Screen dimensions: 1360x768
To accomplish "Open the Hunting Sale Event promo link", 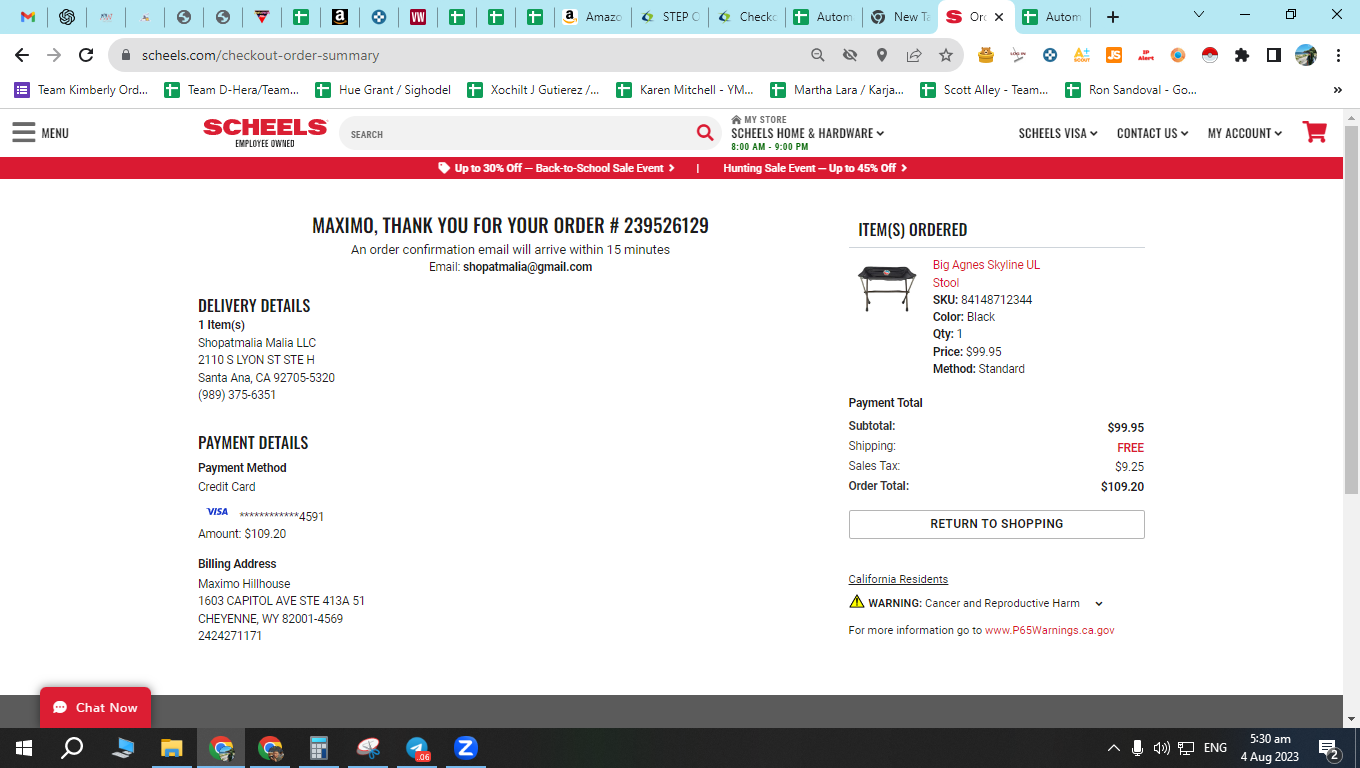I will point(815,168).
